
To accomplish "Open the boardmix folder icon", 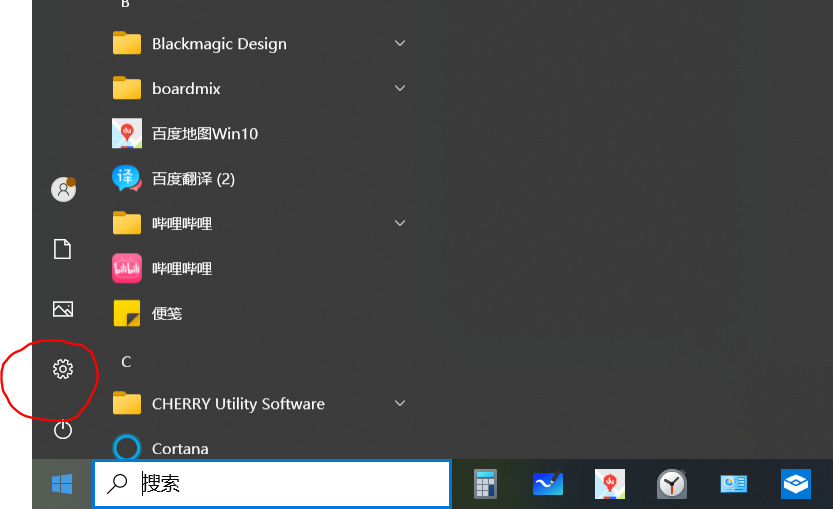I will pyautogui.click(x=127, y=88).
